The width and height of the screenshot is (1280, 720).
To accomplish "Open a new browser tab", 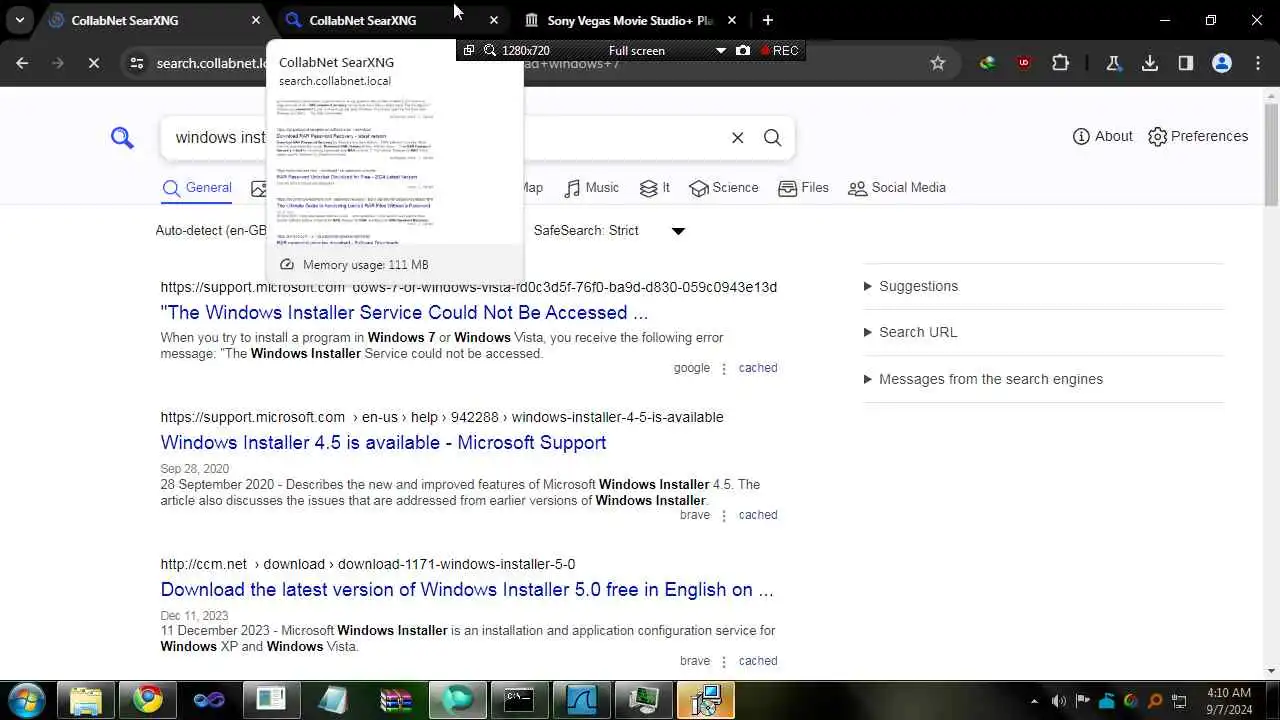I will (x=768, y=20).
